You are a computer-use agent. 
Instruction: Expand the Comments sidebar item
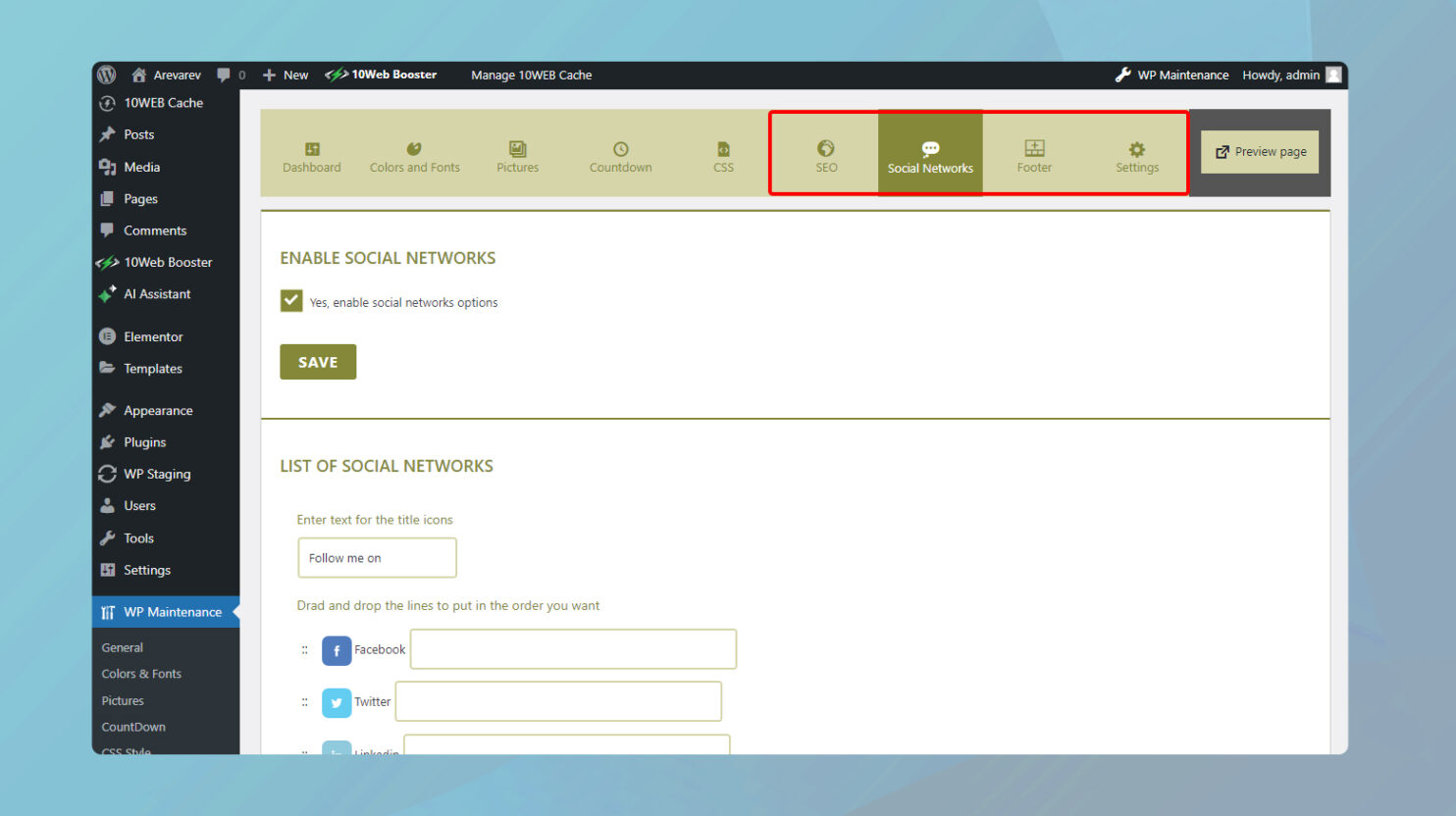pos(152,230)
